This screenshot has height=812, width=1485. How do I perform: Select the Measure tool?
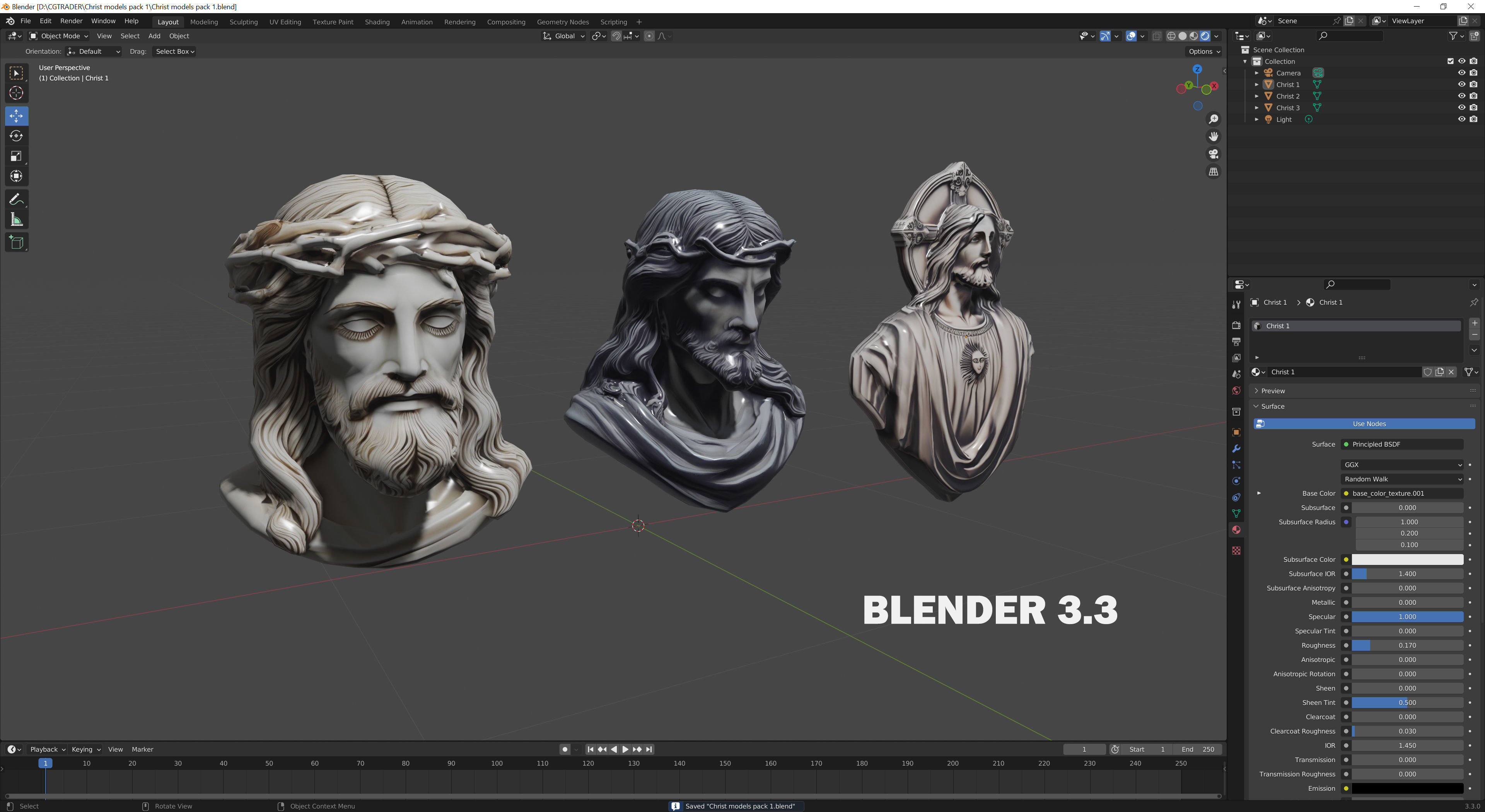click(x=16, y=220)
